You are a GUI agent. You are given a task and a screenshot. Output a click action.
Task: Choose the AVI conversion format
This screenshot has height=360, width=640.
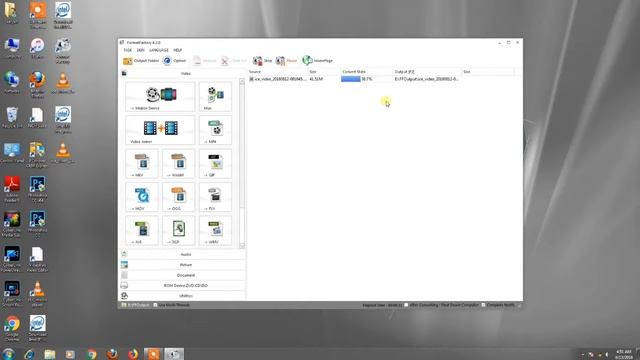click(x=142, y=231)
